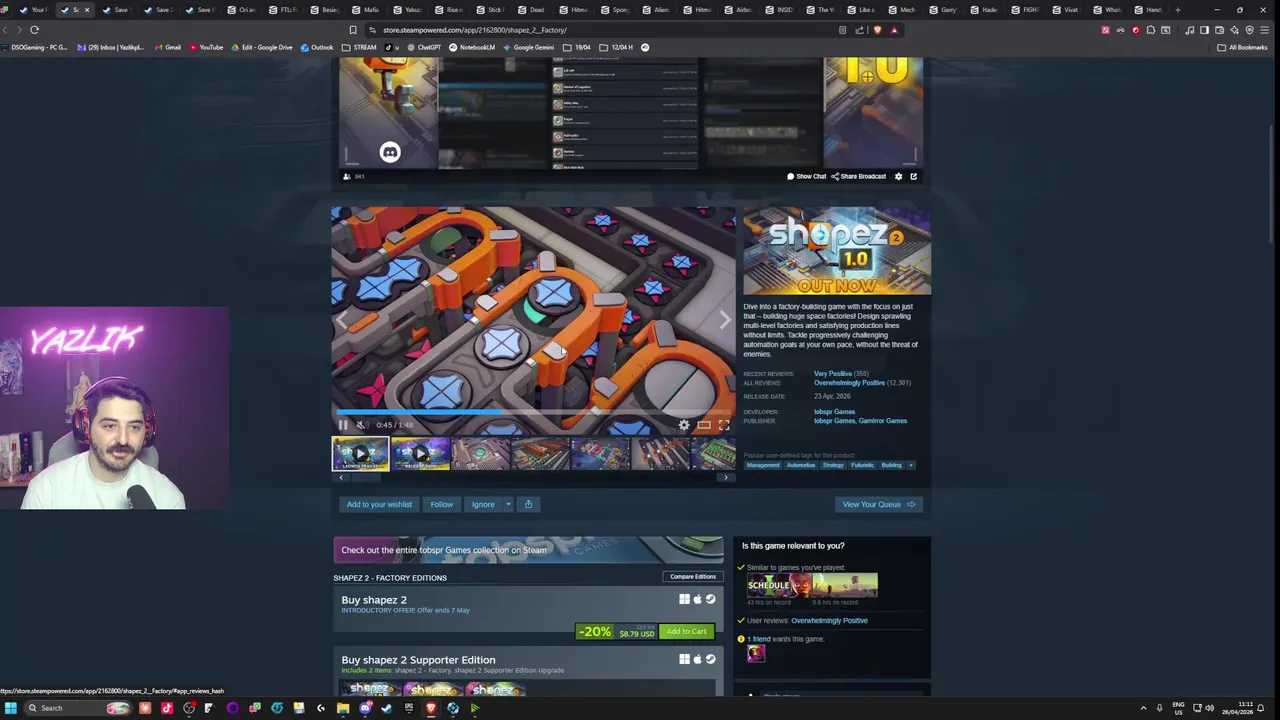Add shapez 2 to your wishlist
The width and height of the screenshot is (1280, 720).
click(379, 504)
